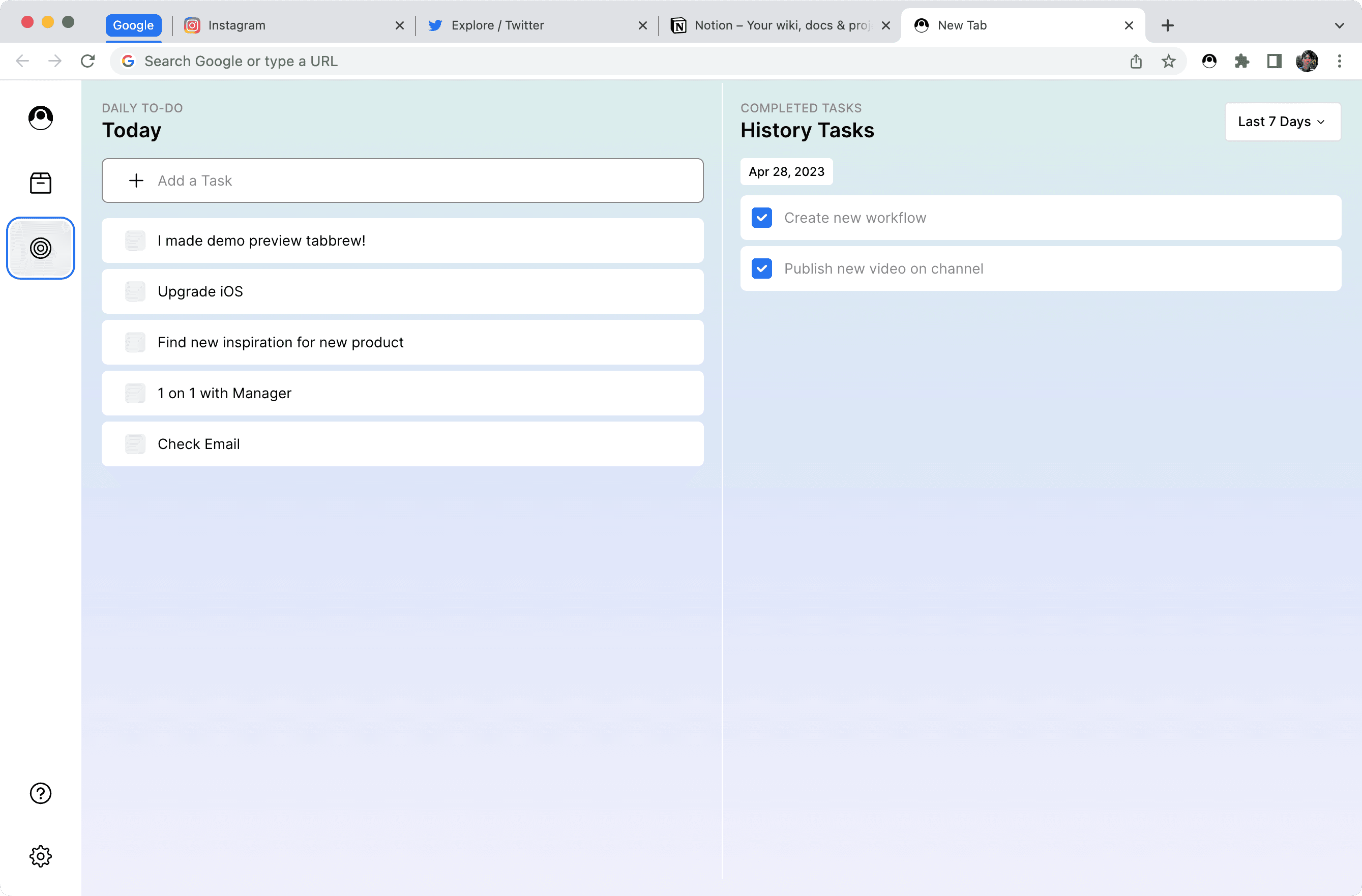Close the New Tab tab
The width and height of the screenshot is (1362, 896).
click(x=1129, y=25)
